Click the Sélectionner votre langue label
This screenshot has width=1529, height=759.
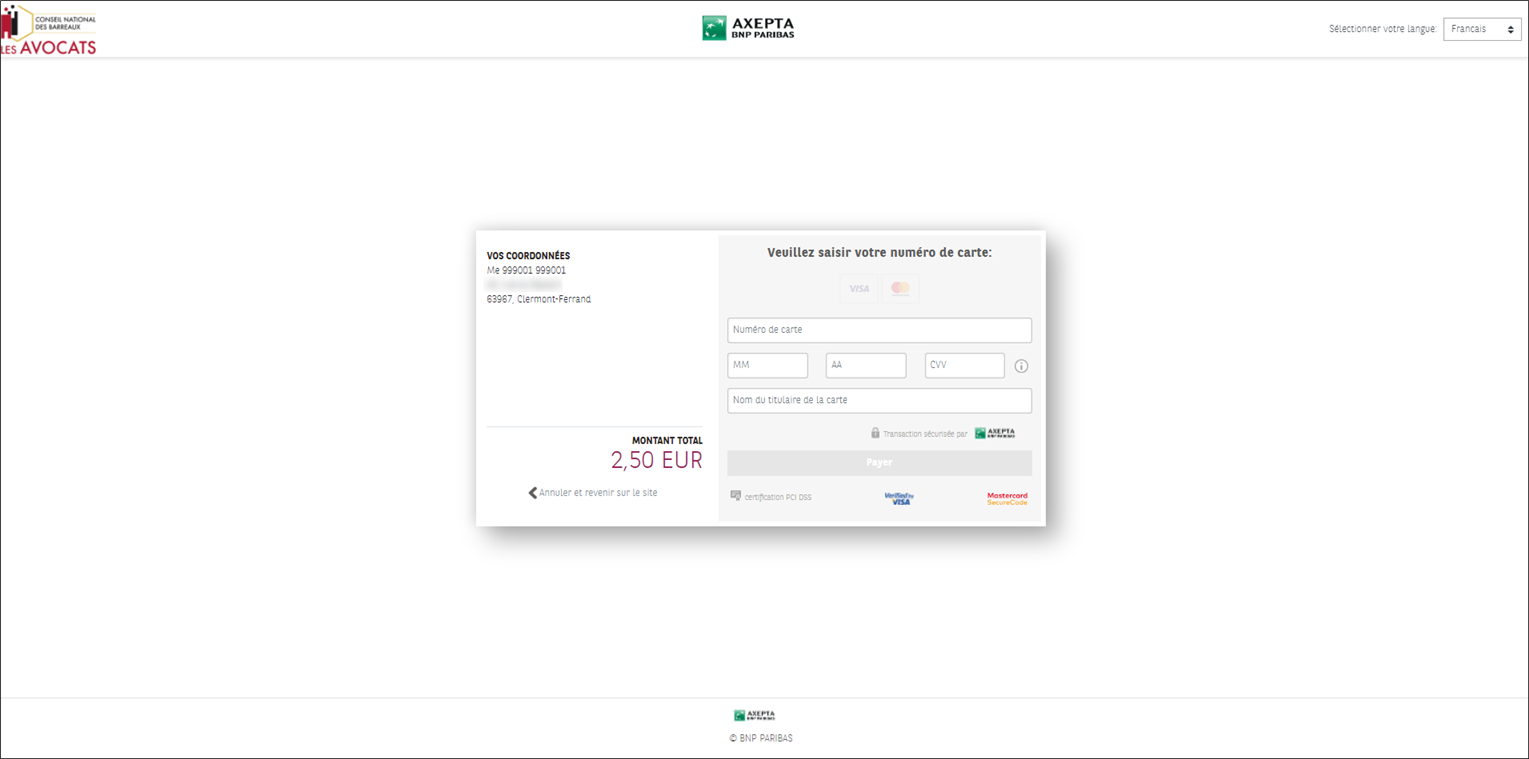(x=1382, y=29)
